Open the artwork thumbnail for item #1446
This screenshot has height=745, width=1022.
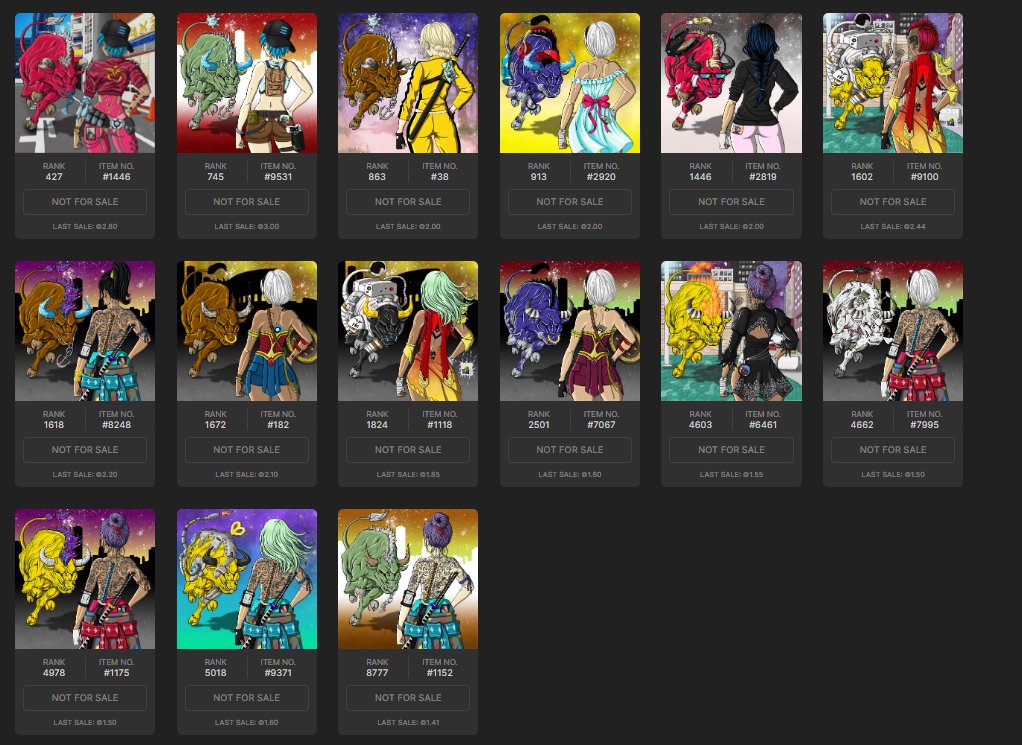pyautogui.click(x=85, y=83)
